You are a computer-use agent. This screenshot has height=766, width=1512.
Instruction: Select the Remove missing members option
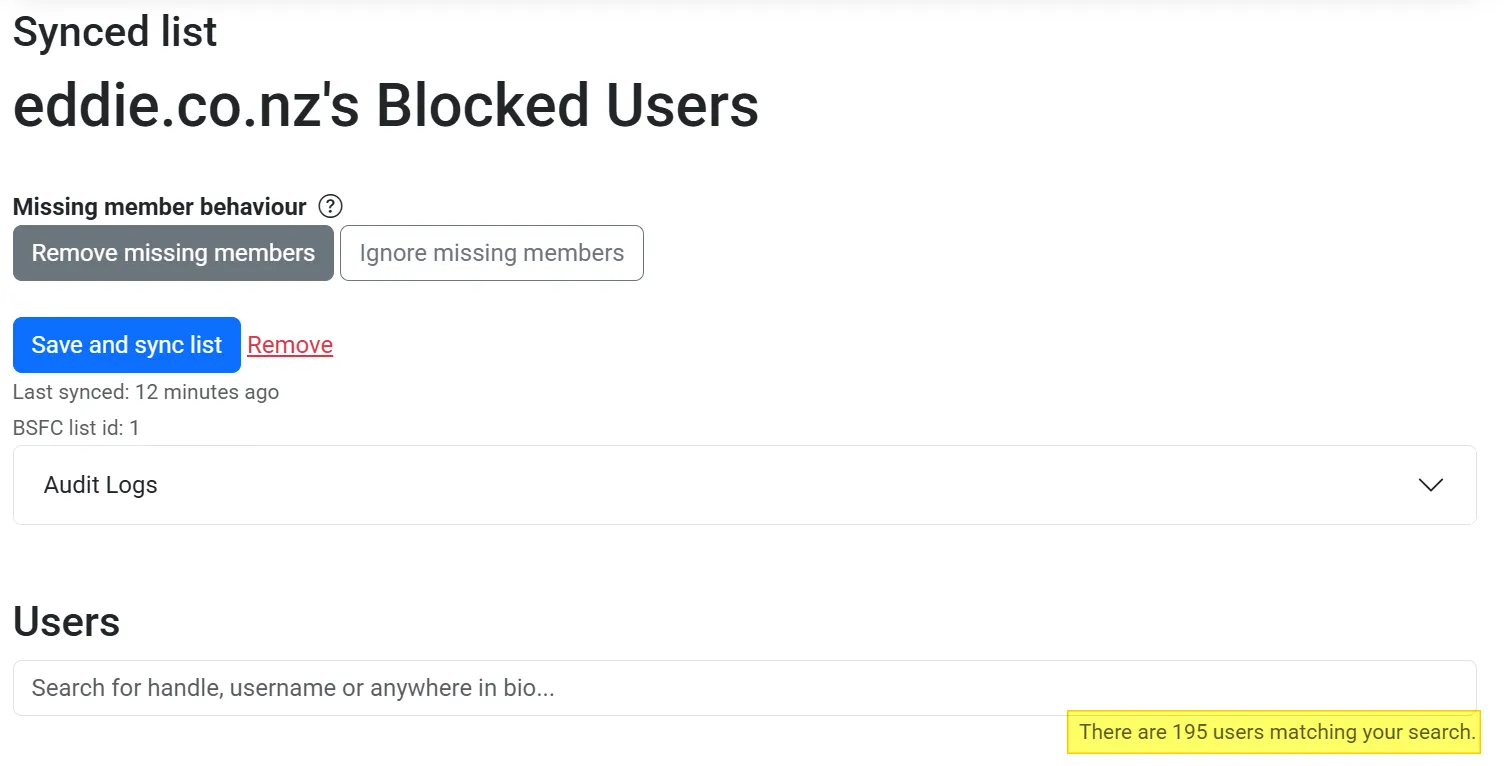pos(173,253)
